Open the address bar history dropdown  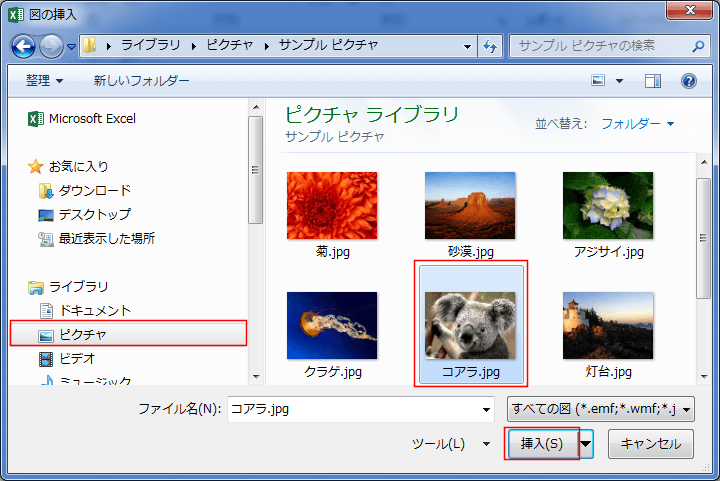pyautogui.click(x=467, y=46)
